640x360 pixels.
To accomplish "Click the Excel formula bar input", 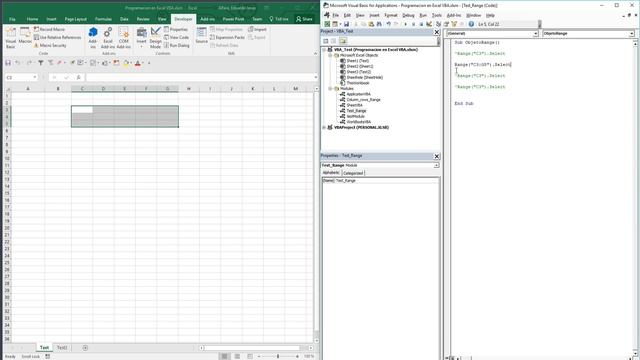I will click(x=200, y=77).
